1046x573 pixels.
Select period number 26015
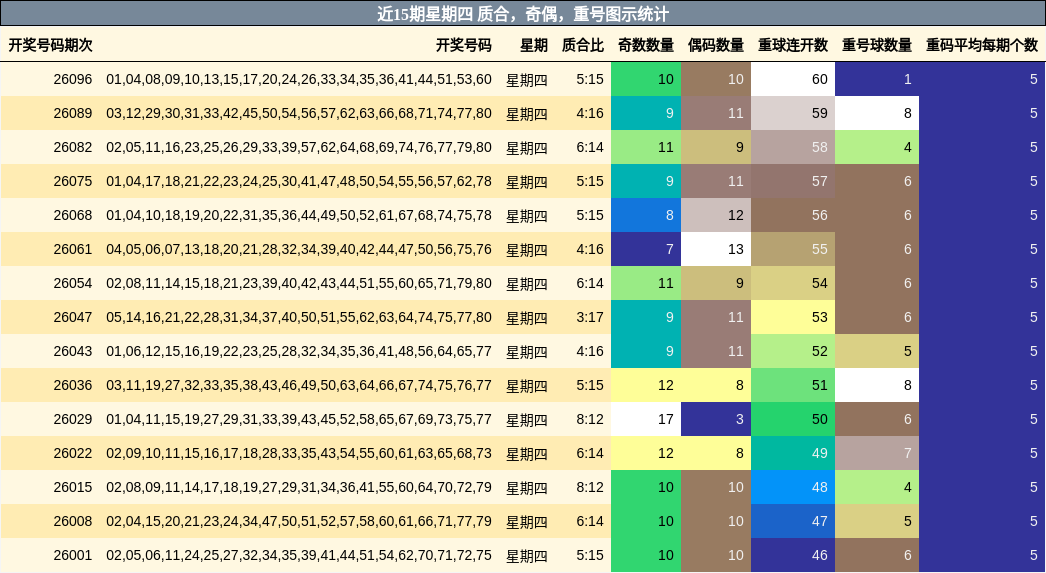click(x=73, y=488)
